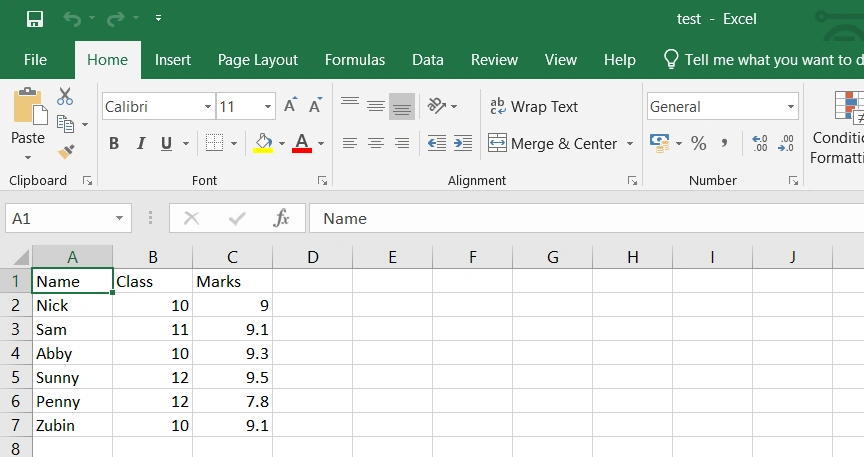Toggle Wrap Text on selected cell

[533, 106]
